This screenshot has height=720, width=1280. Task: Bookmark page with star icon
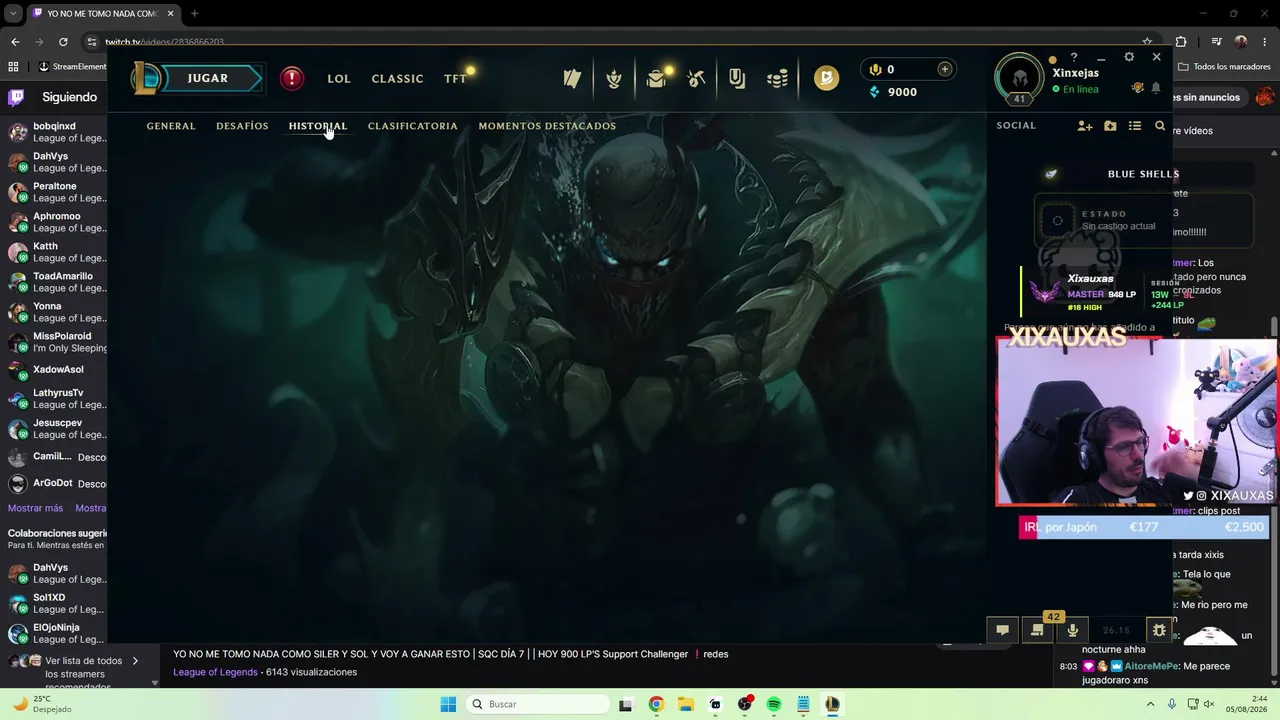pyautogui.click(x=1147, y=42)
